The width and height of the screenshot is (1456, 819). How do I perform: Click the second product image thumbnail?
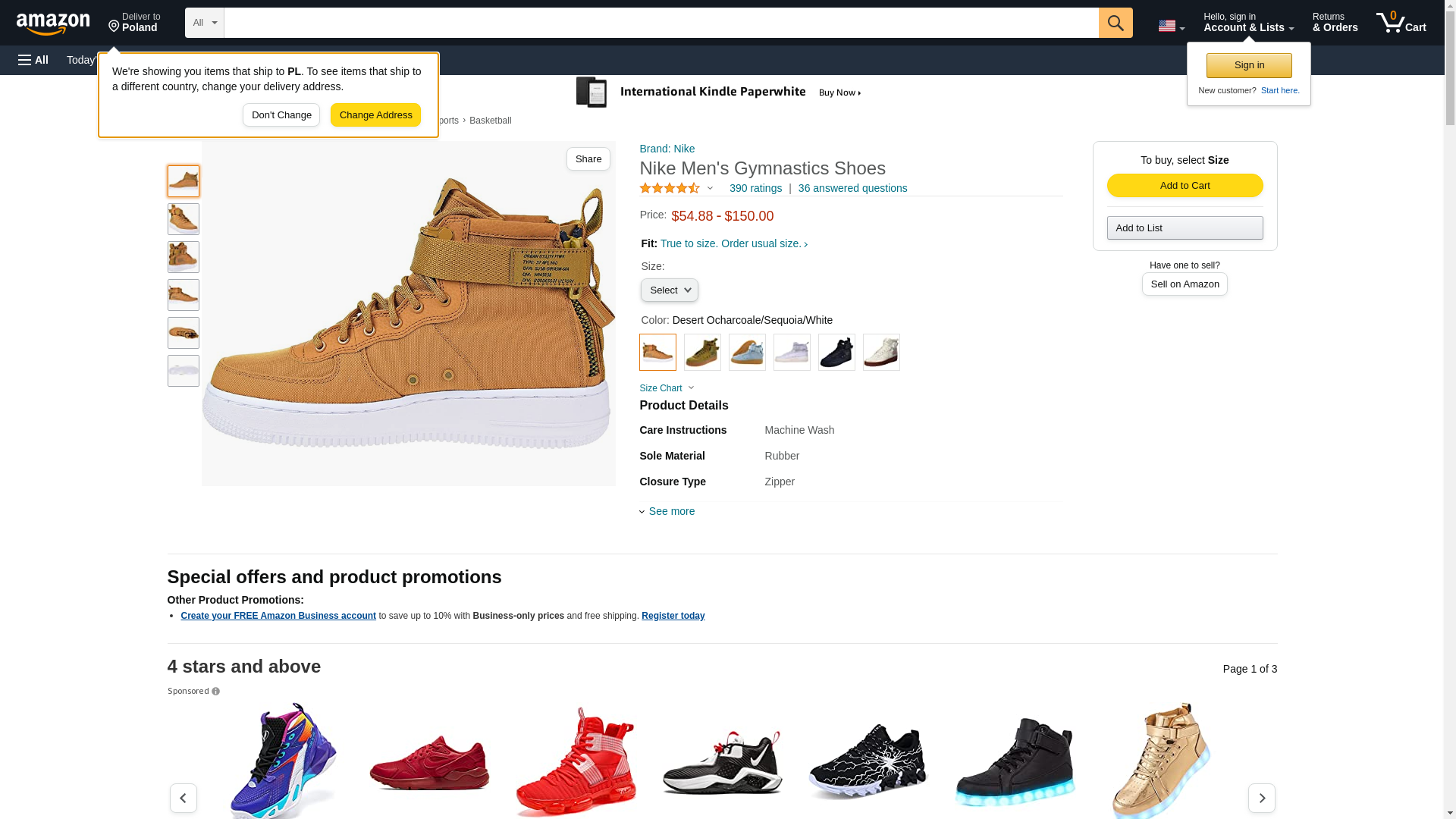183,219
